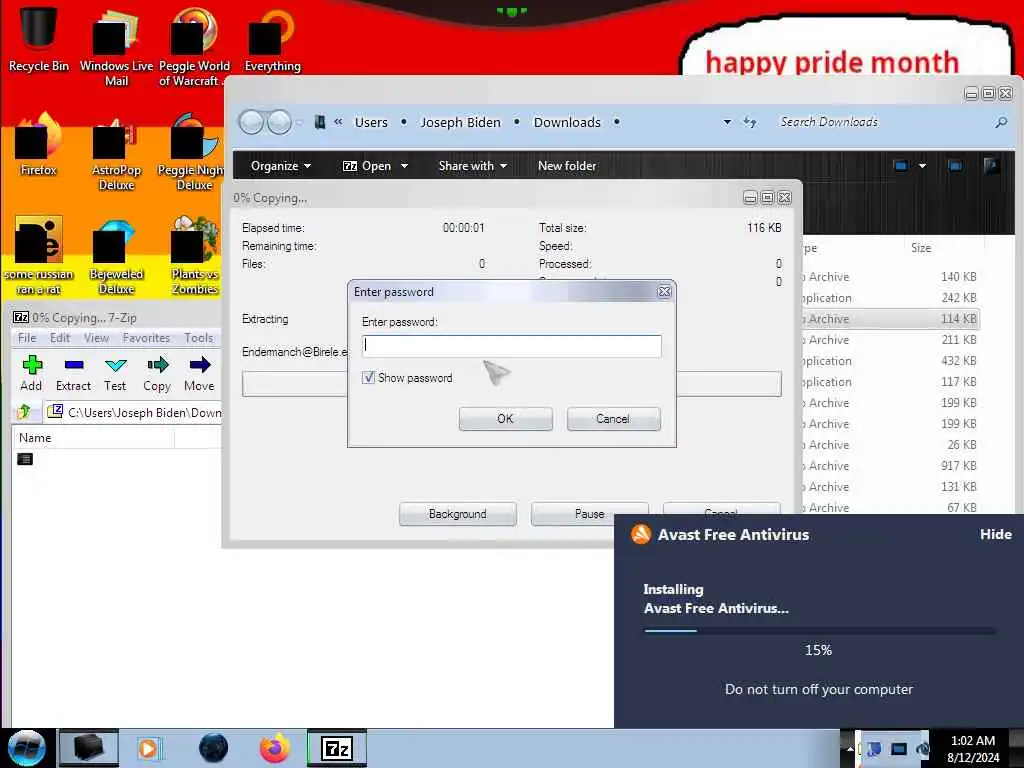Open Firefox from the taskbar
Image resolution: width=1024 pixels, height=768 pixels.
coord(275,748)
